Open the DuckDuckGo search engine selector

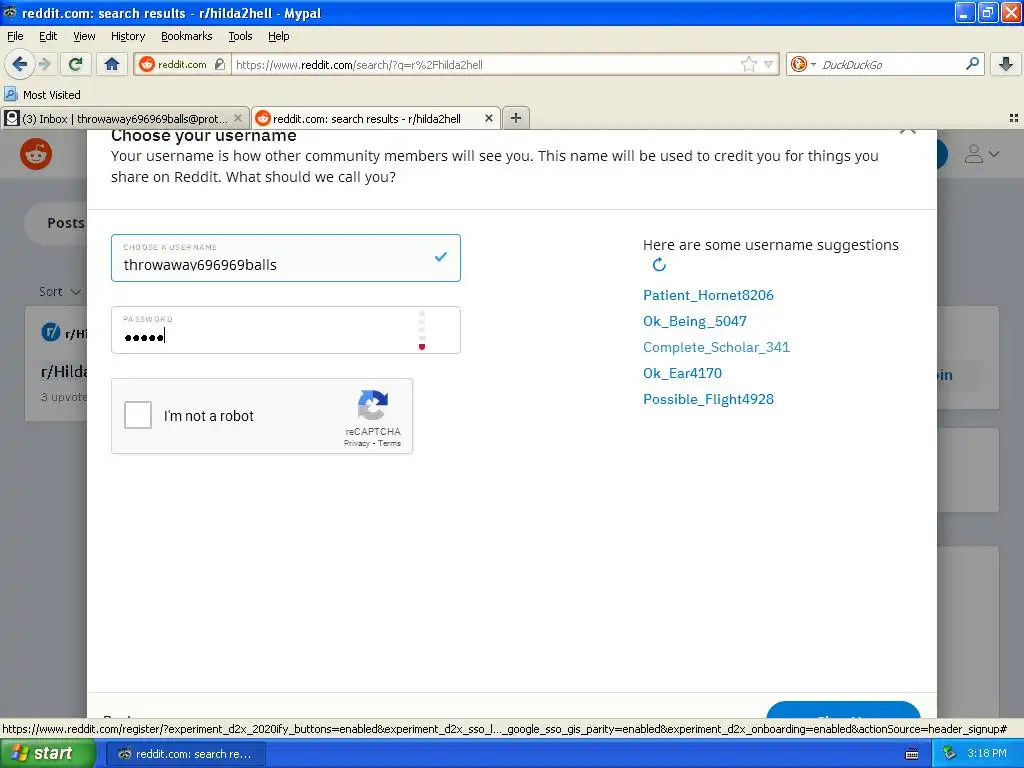pyautogui.click(x=803, y=64)
